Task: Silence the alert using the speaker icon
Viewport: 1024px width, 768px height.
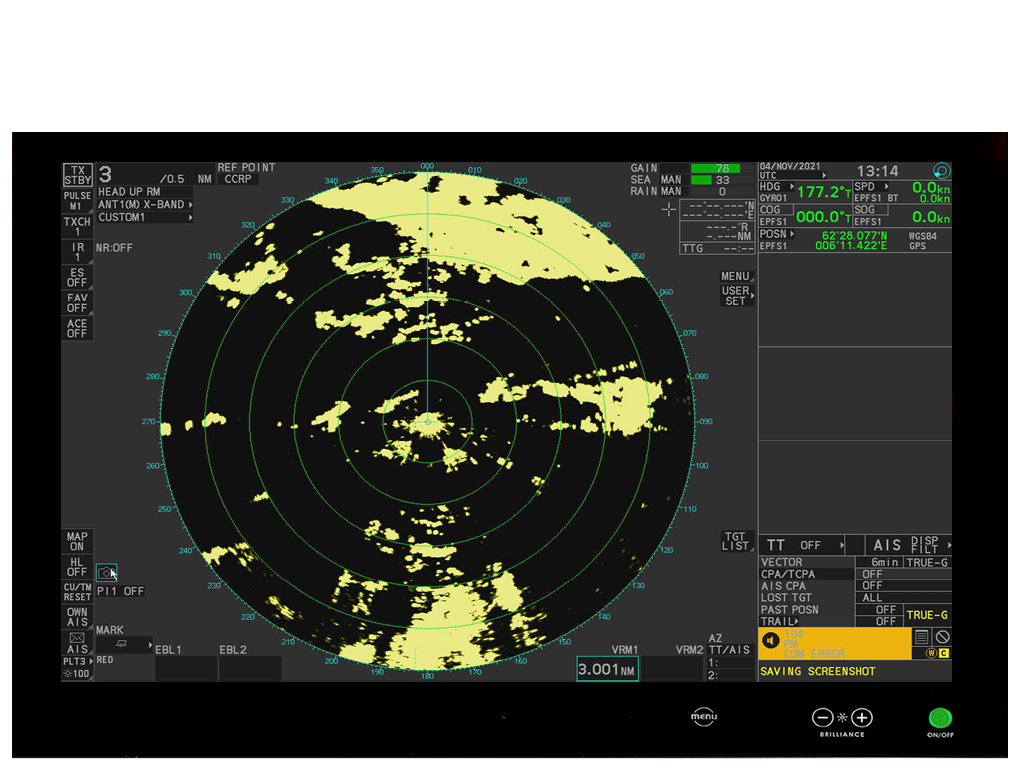Action: (x=771, y=641)
